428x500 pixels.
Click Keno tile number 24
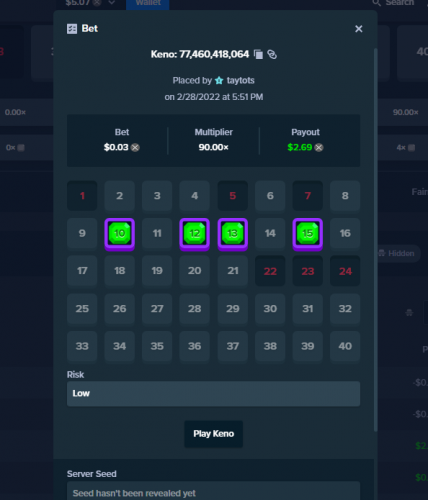[x=345, y=271]
